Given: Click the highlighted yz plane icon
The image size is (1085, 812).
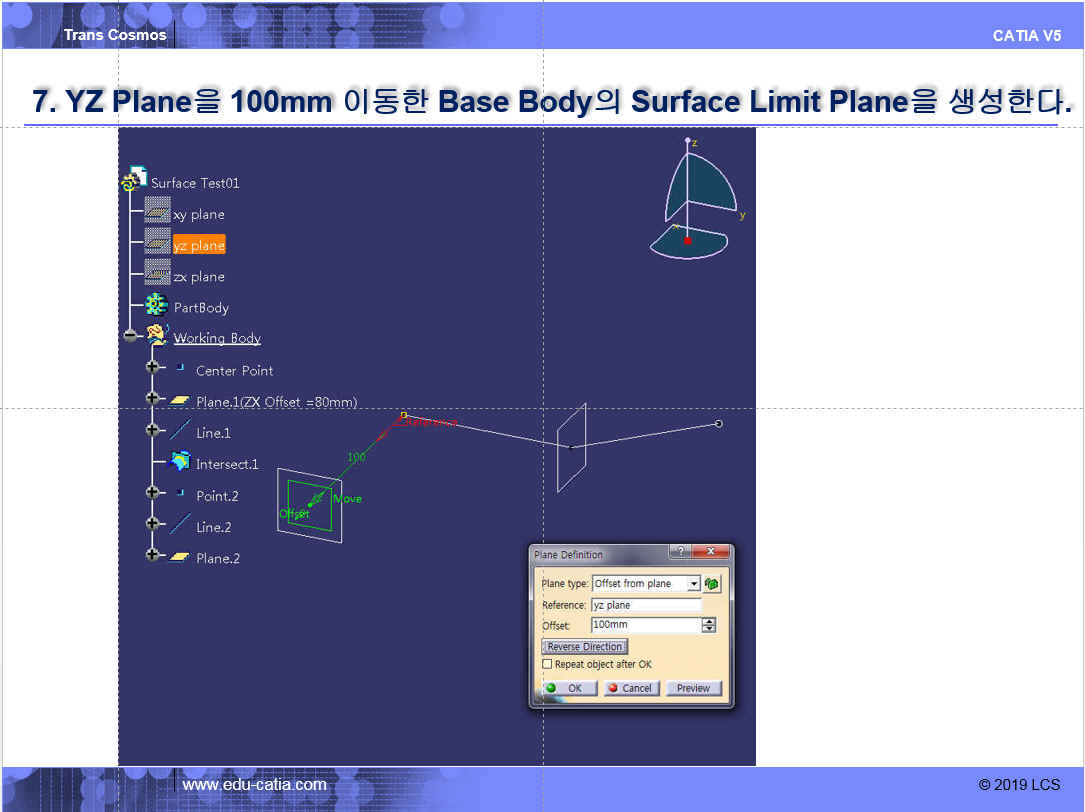Looking at the screenshot, I should pyautogui.click(x=158, y=242).
